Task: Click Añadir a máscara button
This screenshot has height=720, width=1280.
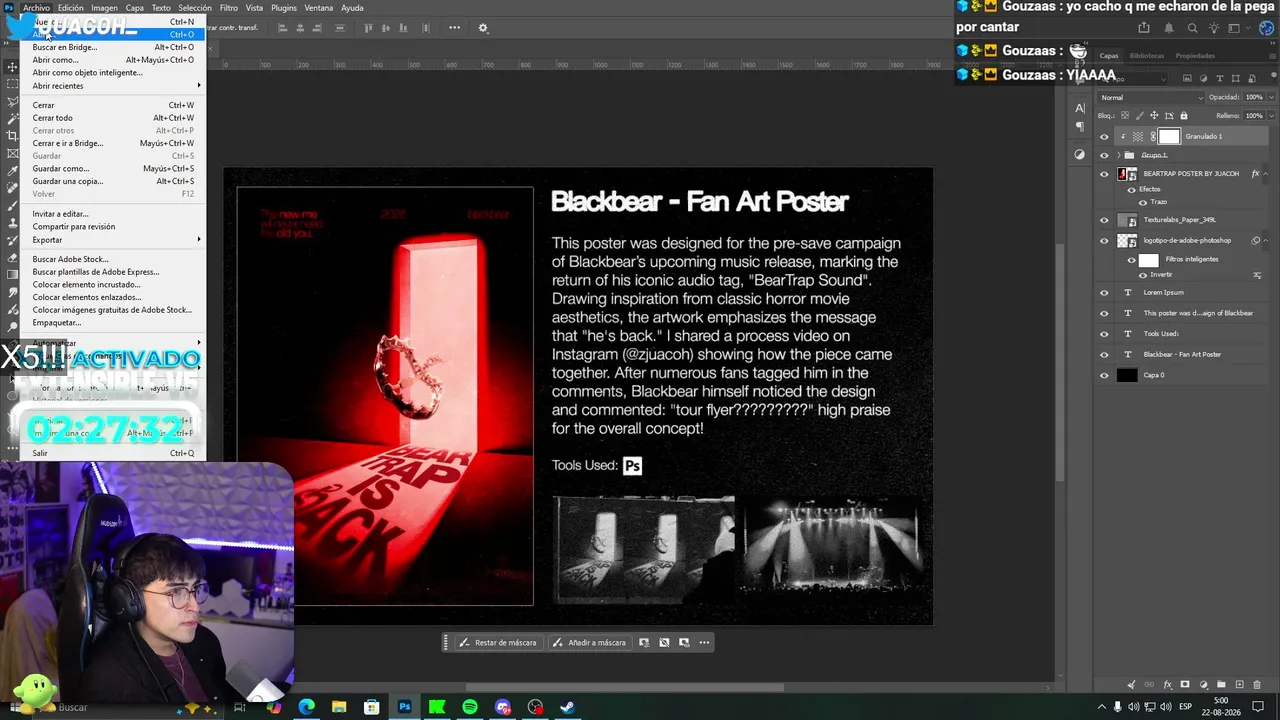Action: pos(589,642)
